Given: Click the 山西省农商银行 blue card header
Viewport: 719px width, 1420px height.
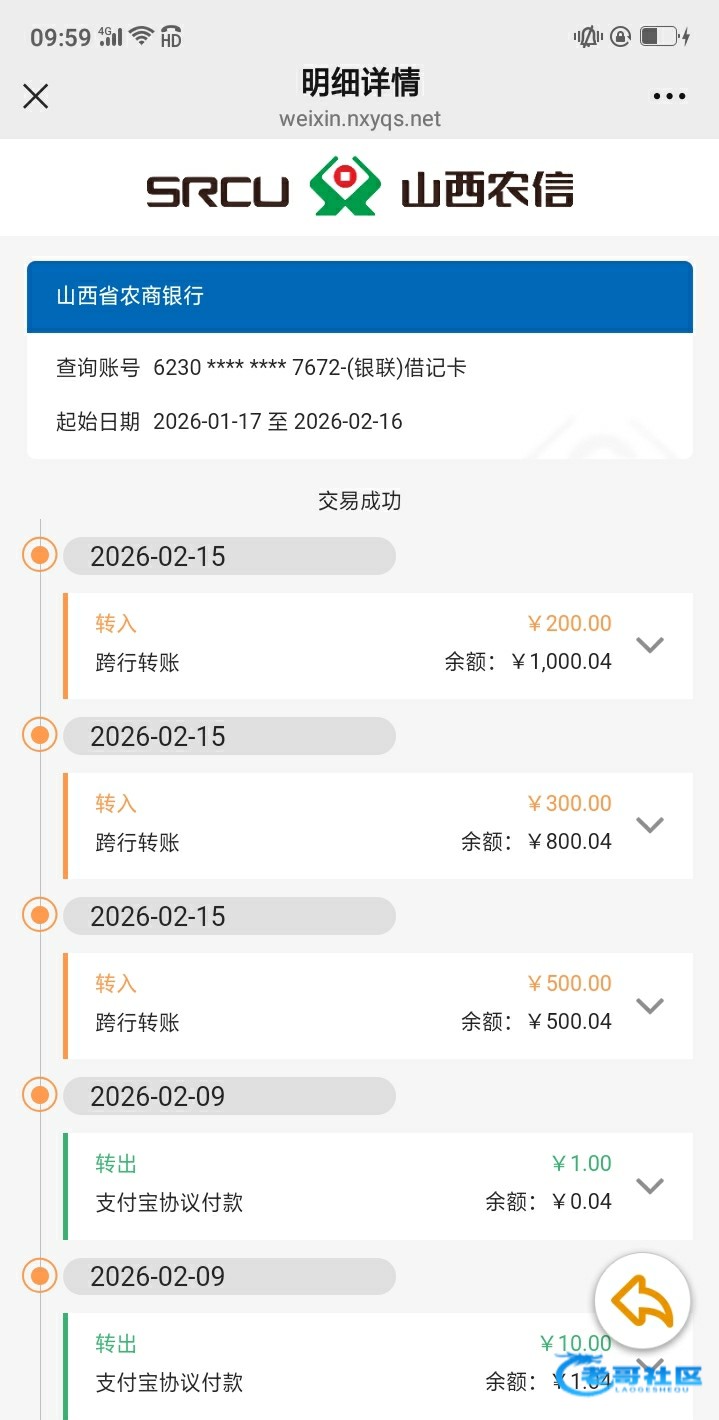Looking at the screenshot, I should (x=359, y=296).
